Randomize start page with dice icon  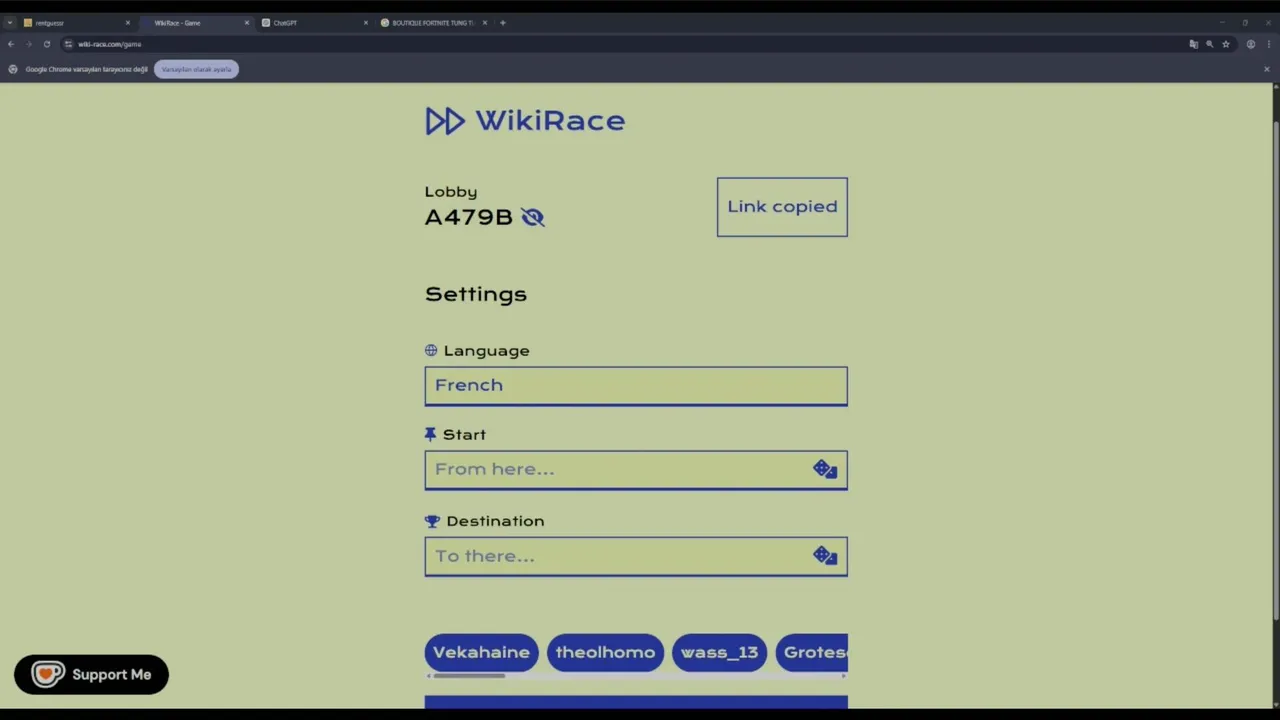pyautogui.click(x=825, y=470)
